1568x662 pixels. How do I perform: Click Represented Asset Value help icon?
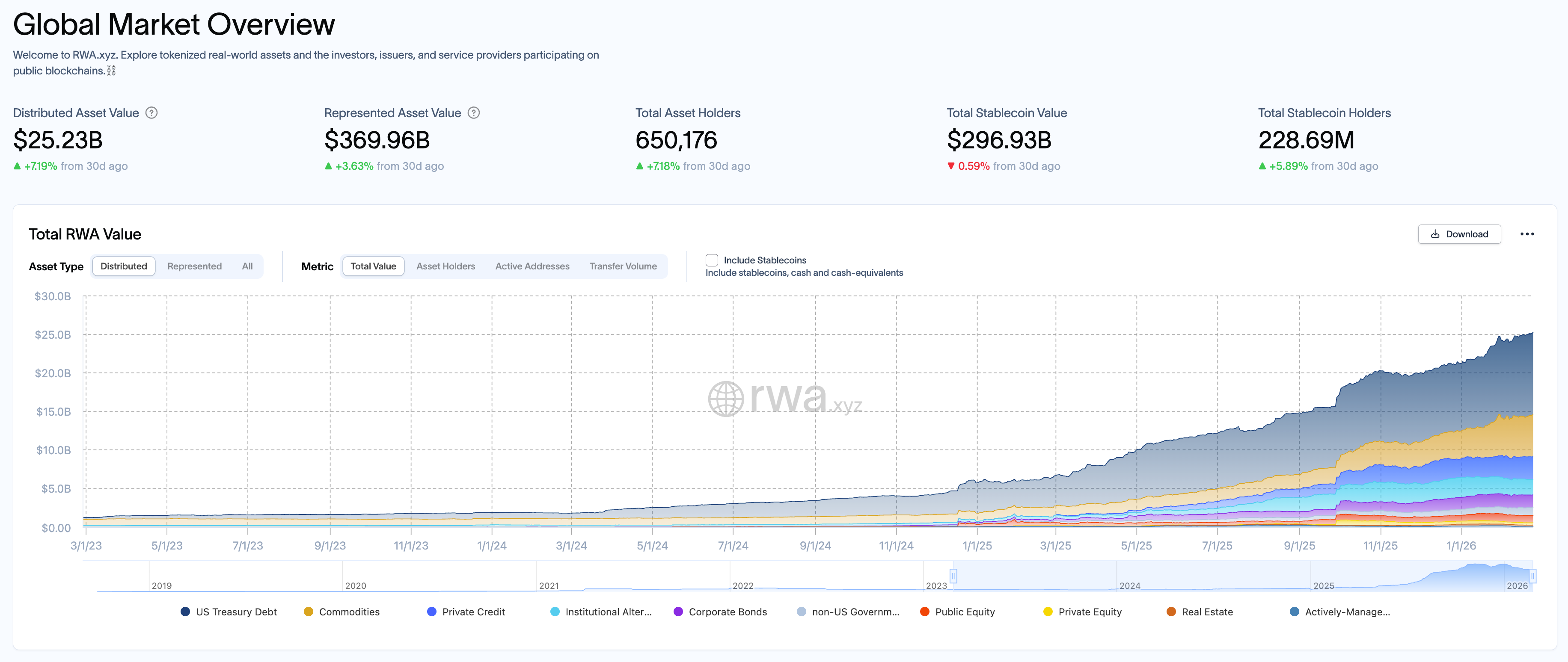tap(474, 112)
